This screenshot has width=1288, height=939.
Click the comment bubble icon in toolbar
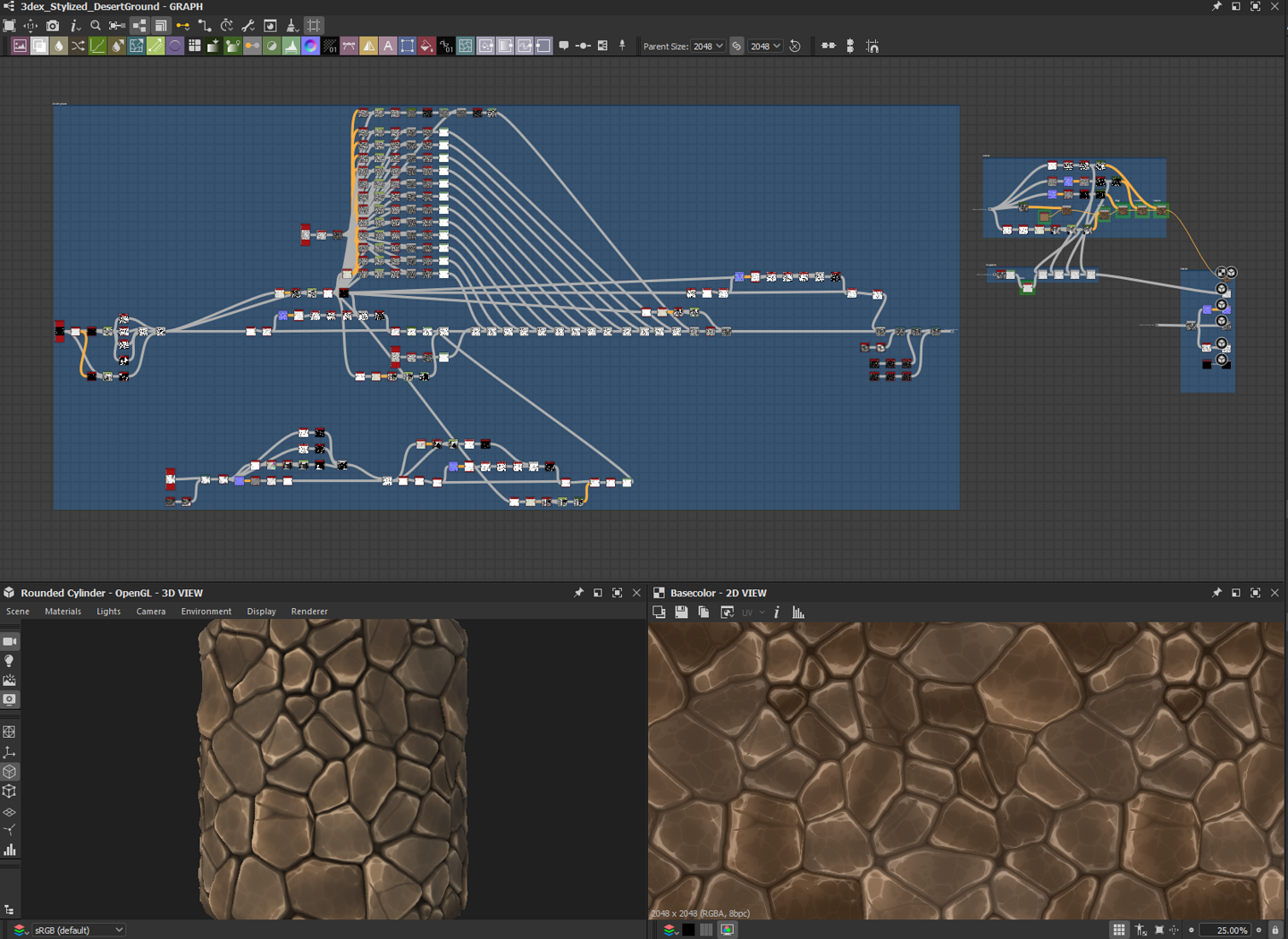pos(564,46)
